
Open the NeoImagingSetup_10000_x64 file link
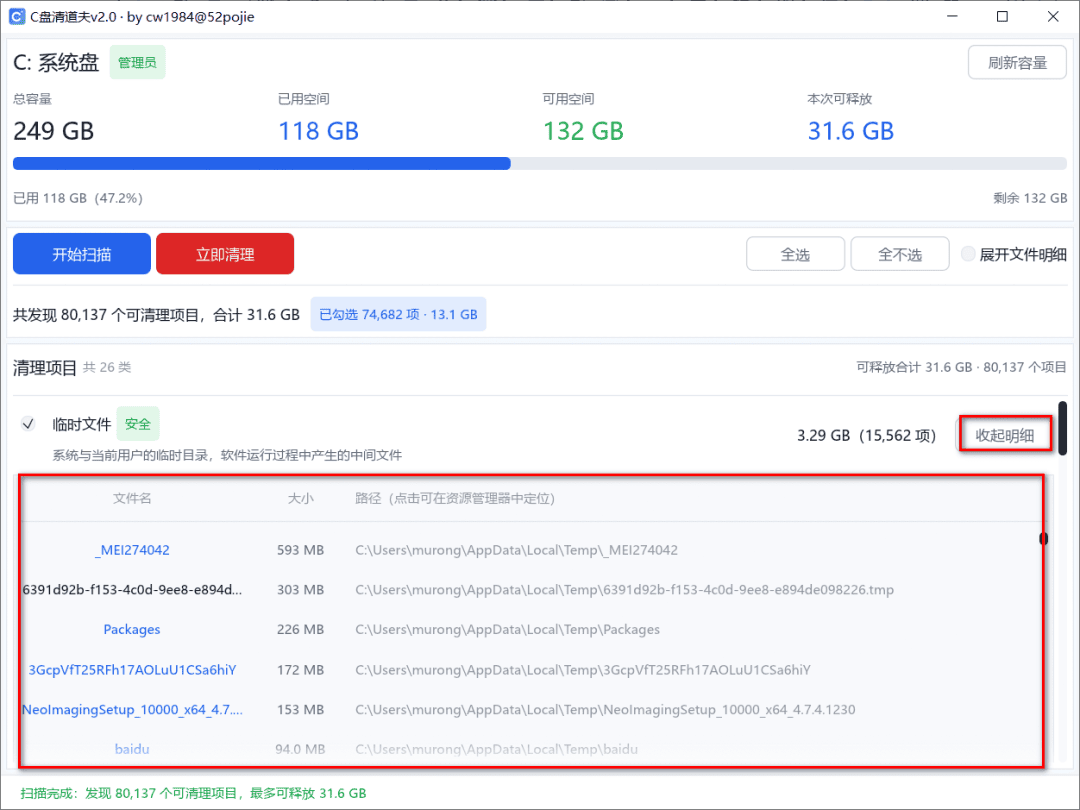click(x=132, y=709)
